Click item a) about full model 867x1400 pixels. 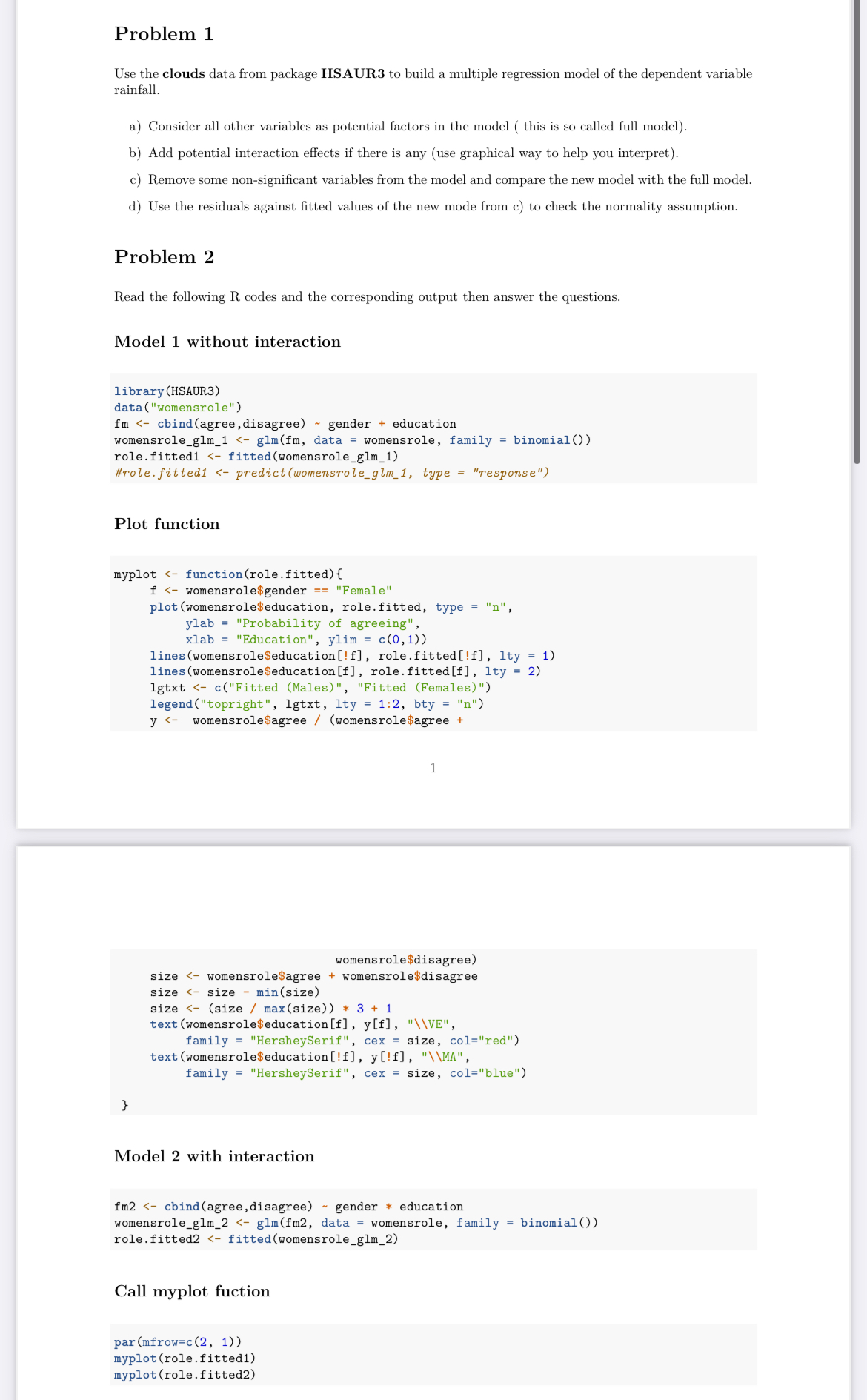[x=408, y=126]
